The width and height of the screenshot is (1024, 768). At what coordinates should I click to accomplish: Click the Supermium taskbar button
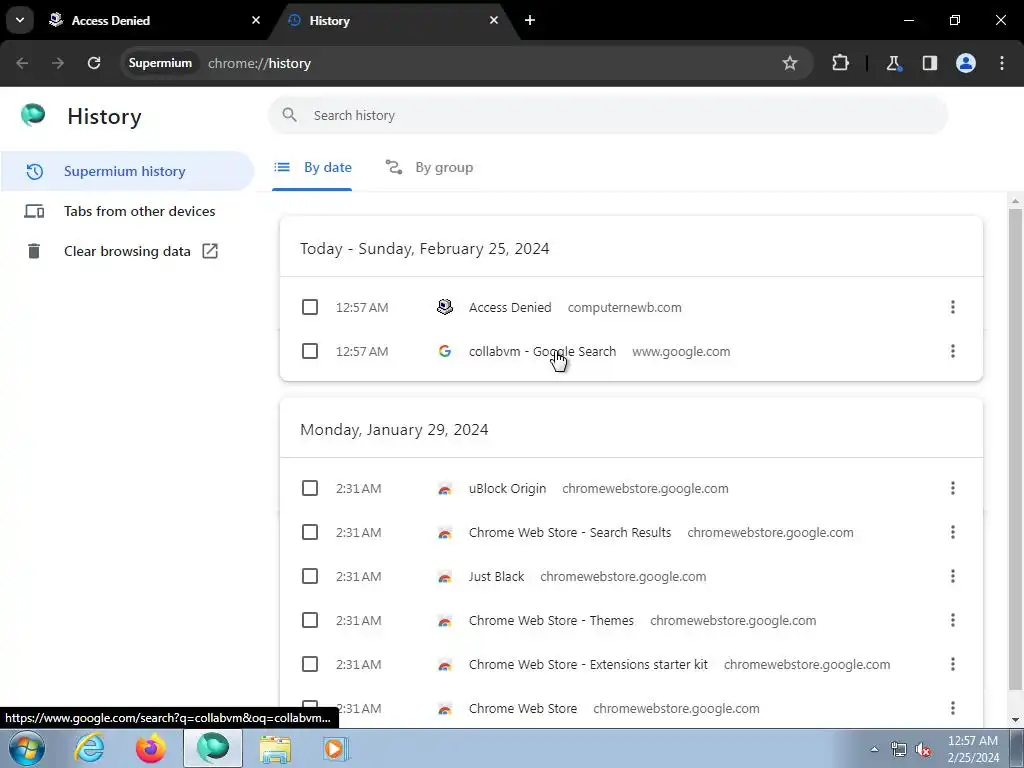[213, 748]
